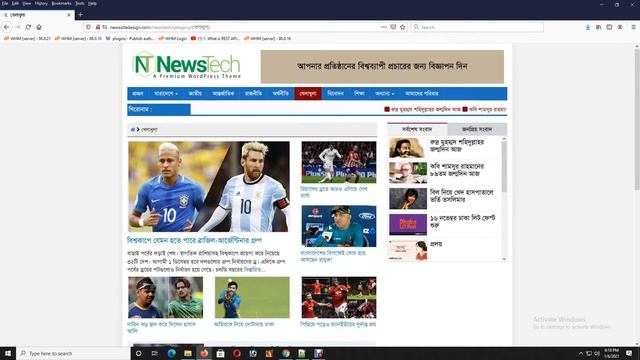Show hidden system tray icons
The width and height of the screenshot is (640, 360).
coord(581,353)
